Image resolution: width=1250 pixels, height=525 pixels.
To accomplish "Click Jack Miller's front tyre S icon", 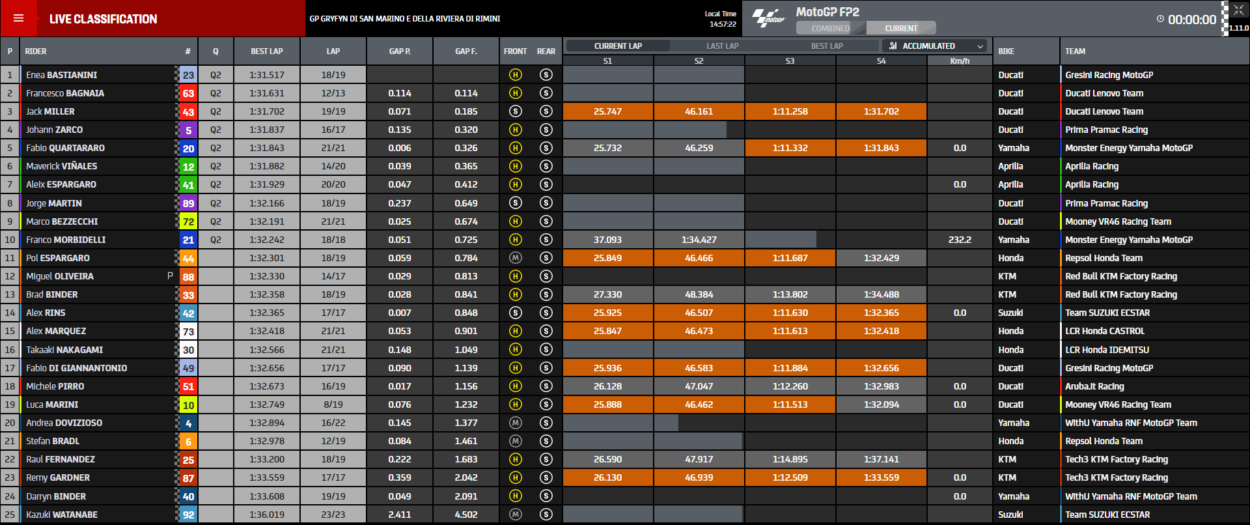I will pyautogui.click(x=516, y=111).
